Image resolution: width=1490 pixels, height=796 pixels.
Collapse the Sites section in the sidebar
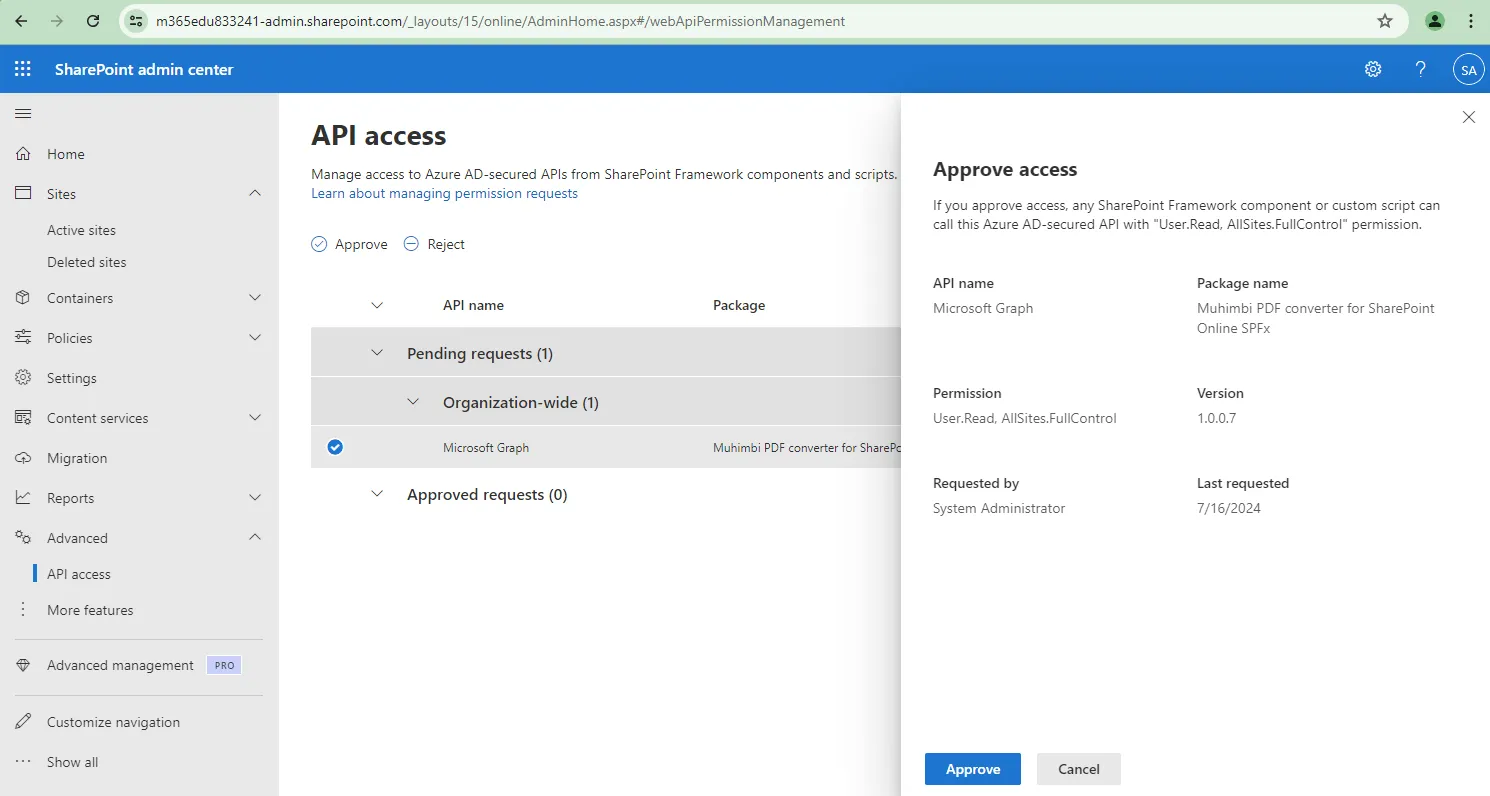point(255,193)
